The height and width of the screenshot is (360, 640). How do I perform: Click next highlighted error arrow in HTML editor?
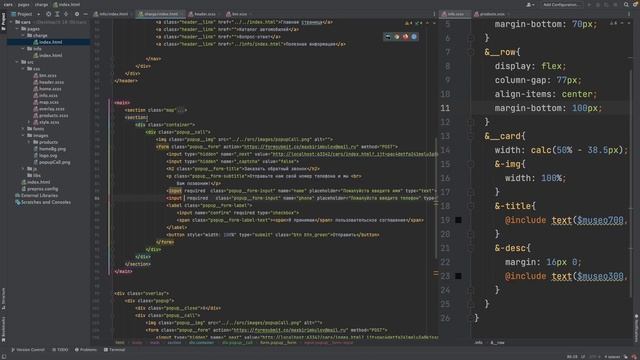pos(433,23)
